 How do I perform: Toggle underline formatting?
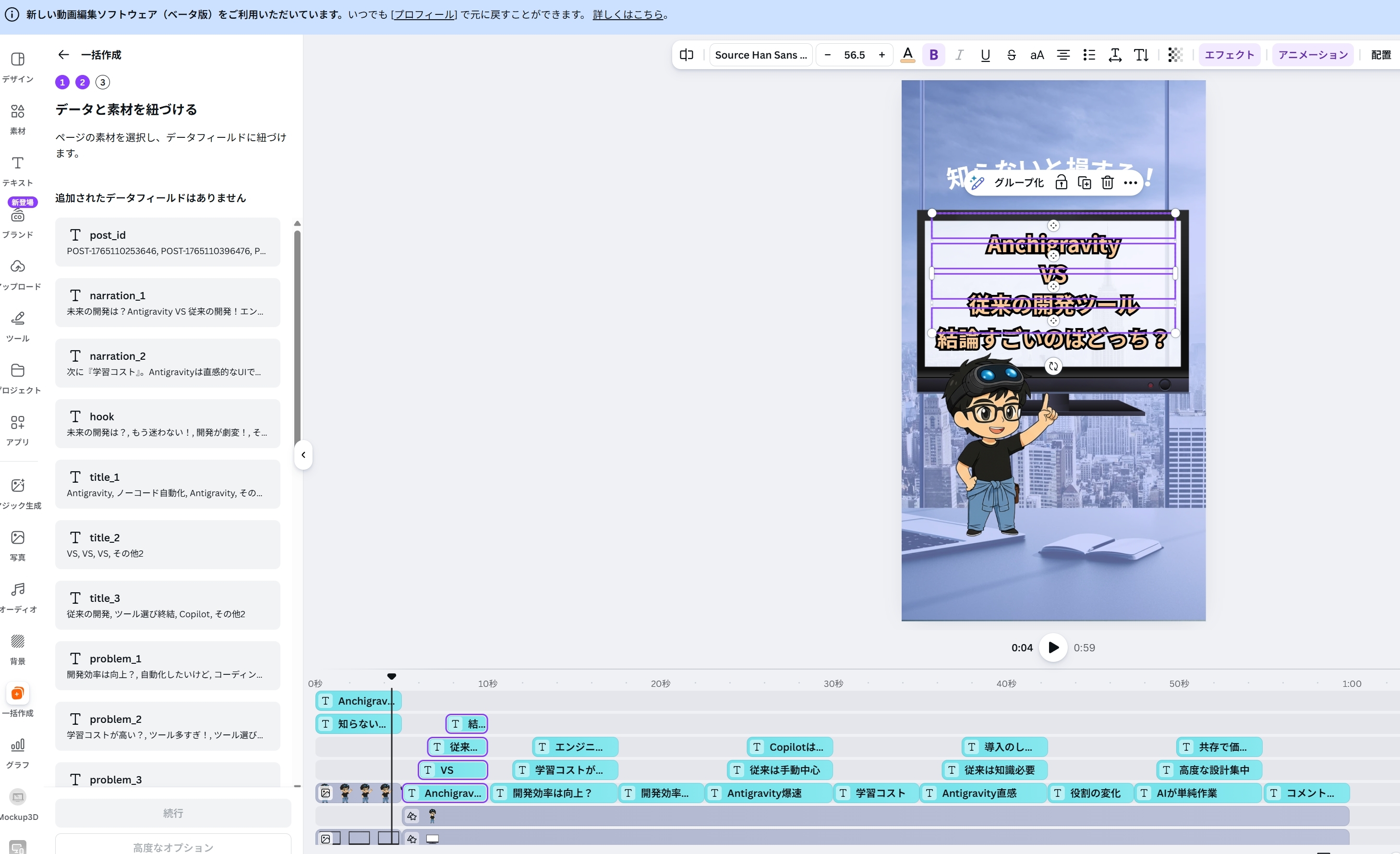click(x=985, y=55)
